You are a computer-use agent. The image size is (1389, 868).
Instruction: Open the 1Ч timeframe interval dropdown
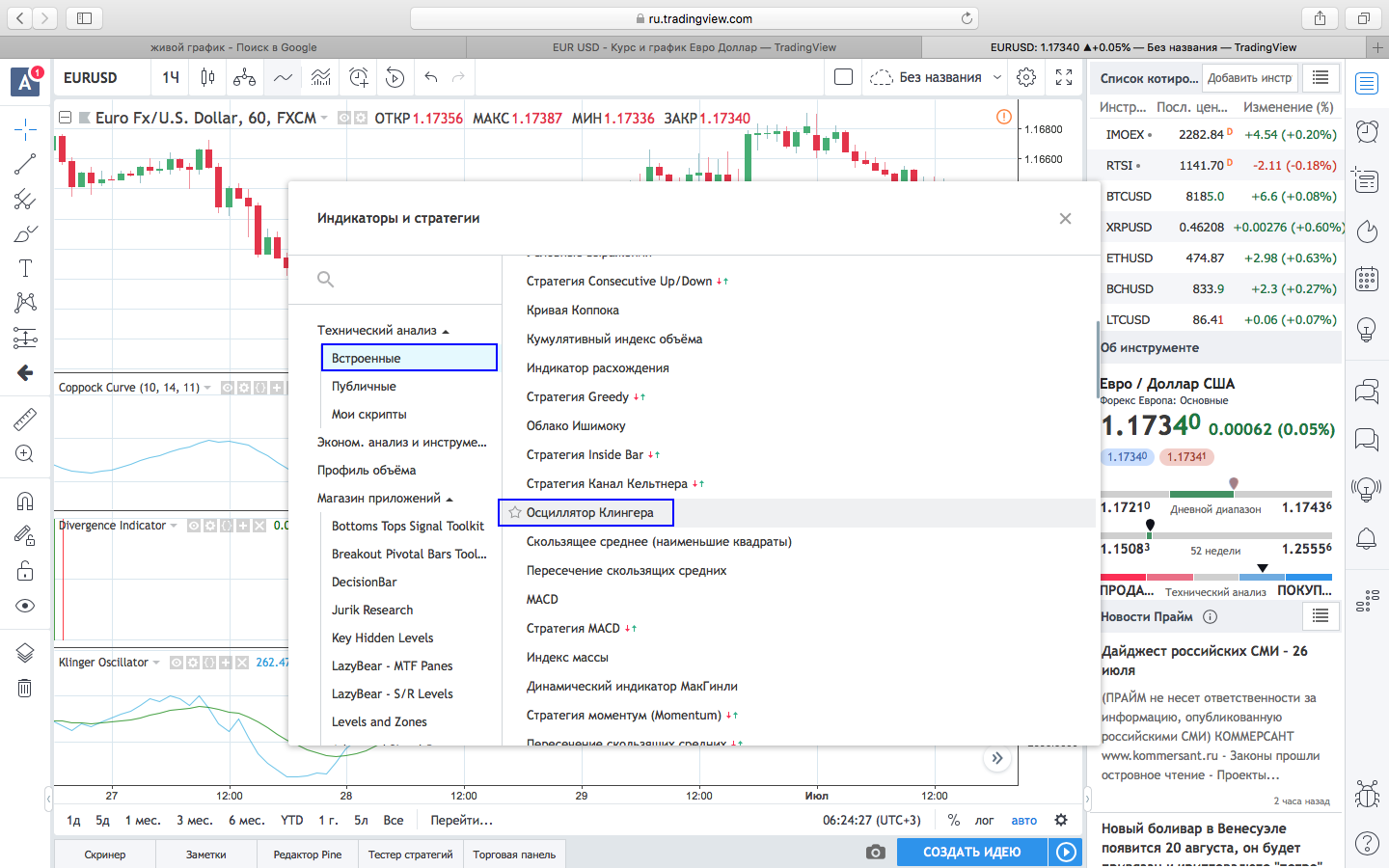171,77
